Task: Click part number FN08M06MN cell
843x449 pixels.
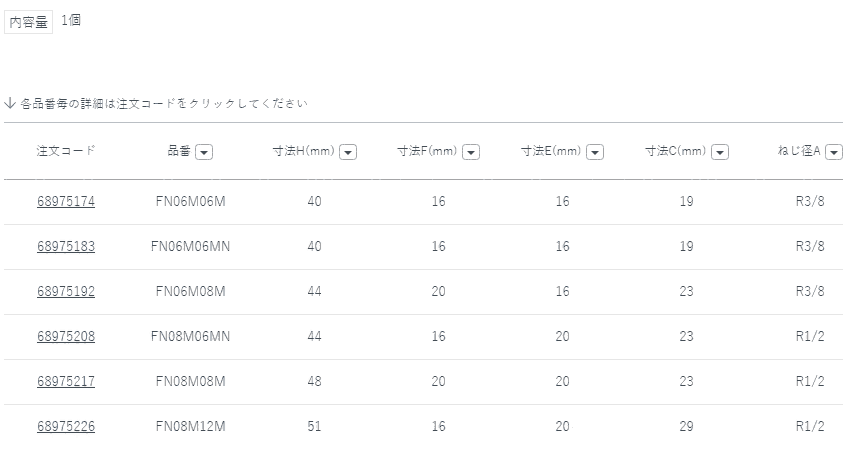Action: tap(190, 337)
